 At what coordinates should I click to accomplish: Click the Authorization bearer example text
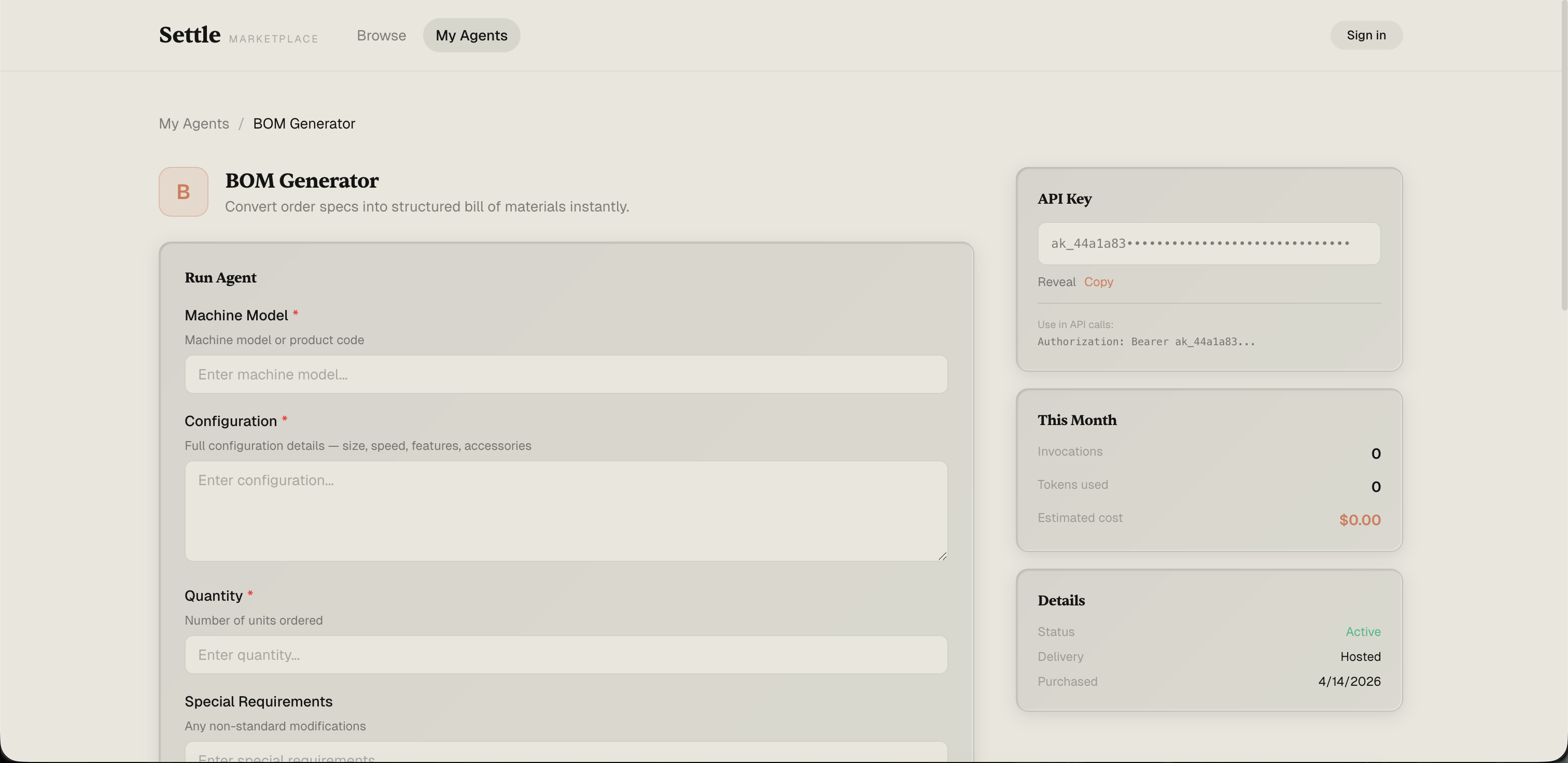1146,342
